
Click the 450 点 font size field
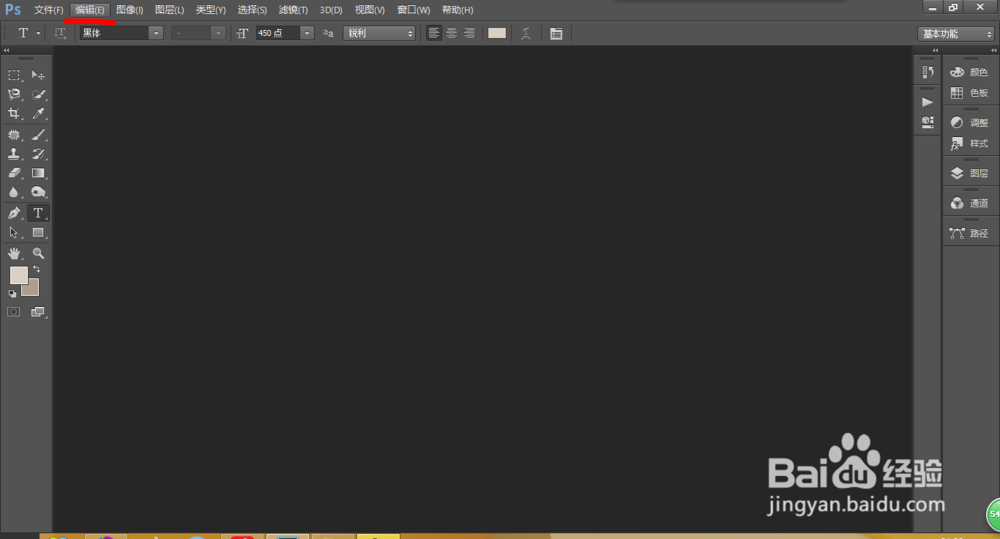[277, 33]
